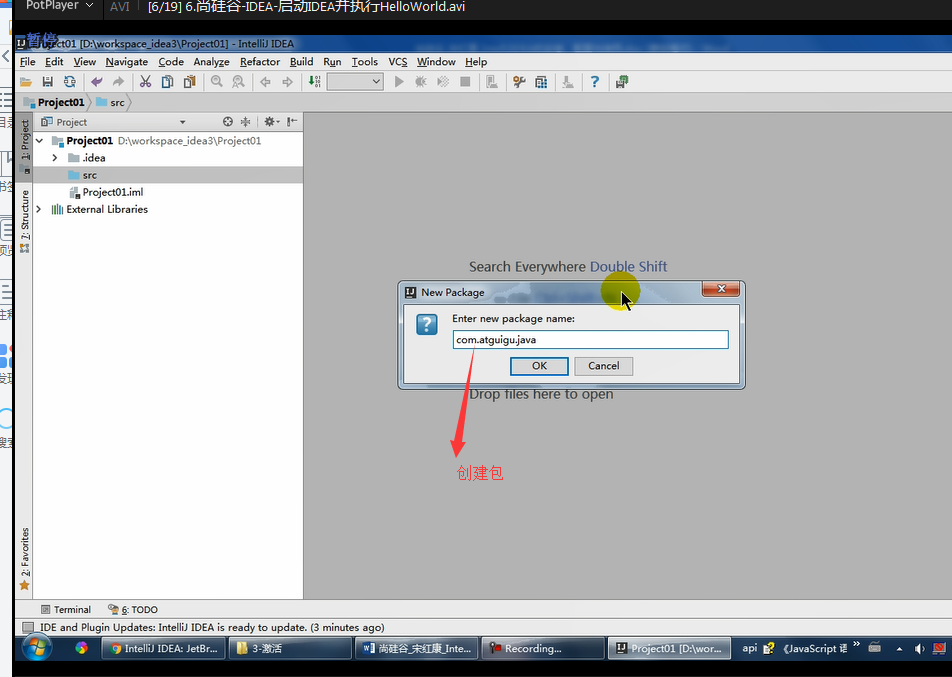Click the Undo arrow icon
The height and width of the screenshot is (677, 952).
coord(97,82)
